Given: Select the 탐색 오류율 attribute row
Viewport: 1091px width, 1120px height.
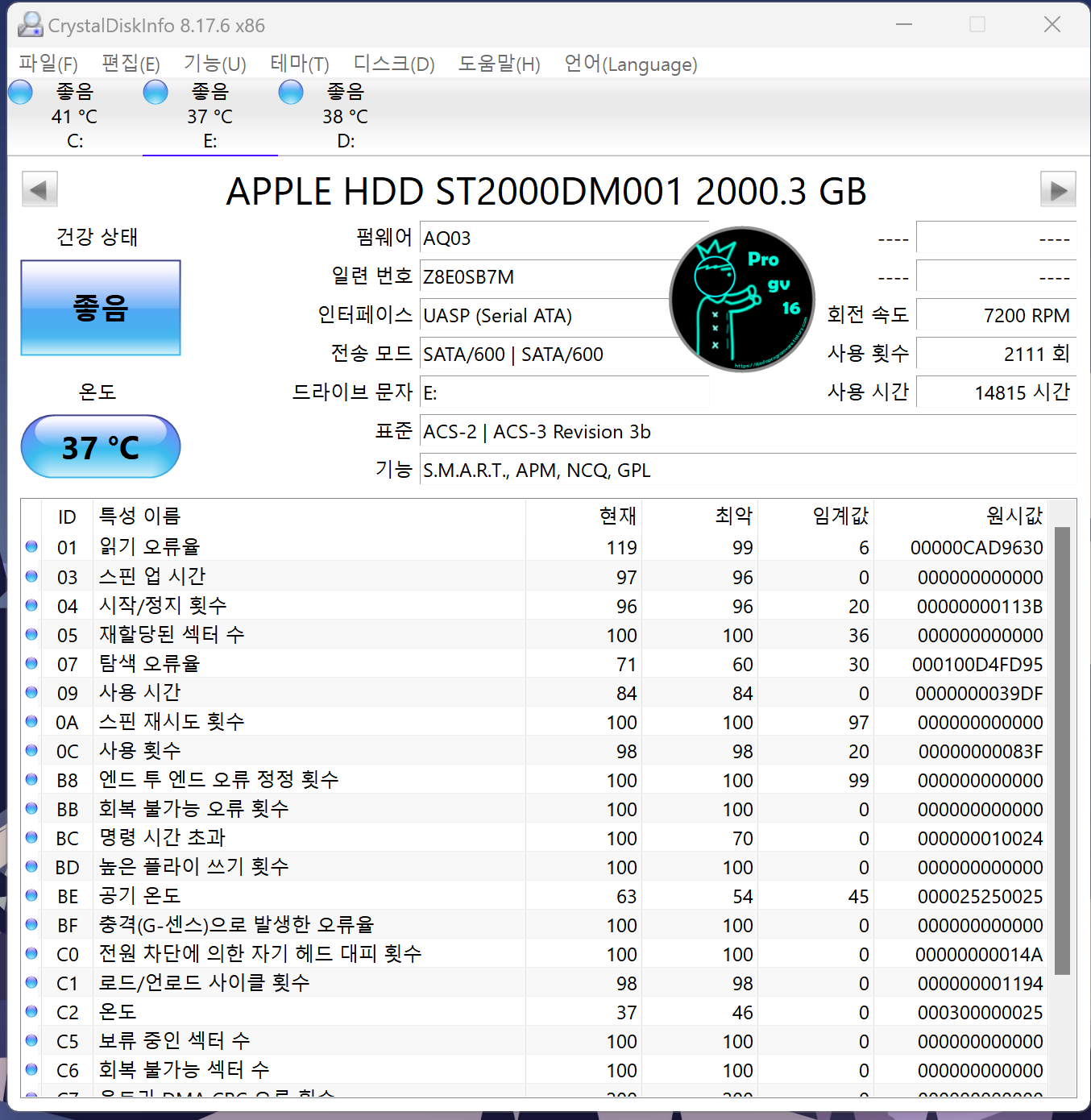Looking at the screenshot, I should (x=536, y=664).
